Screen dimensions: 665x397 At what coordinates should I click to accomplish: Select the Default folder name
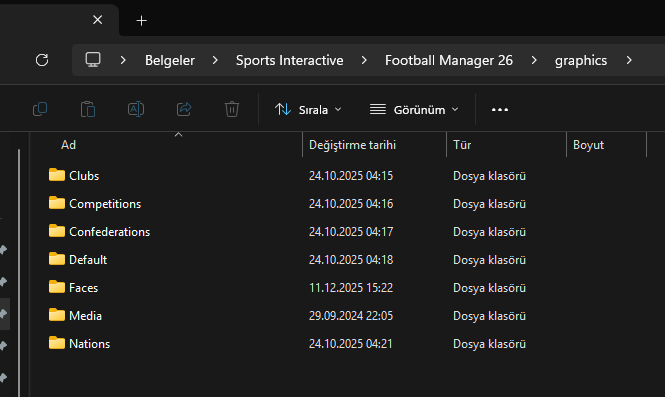[88, 260]
